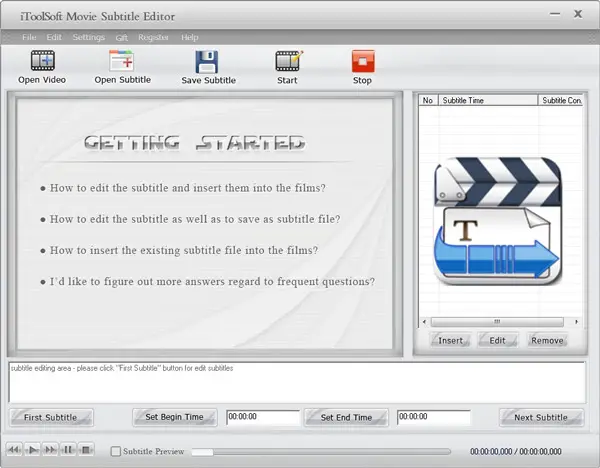Click the Insert button under the subtitle list

450,340
